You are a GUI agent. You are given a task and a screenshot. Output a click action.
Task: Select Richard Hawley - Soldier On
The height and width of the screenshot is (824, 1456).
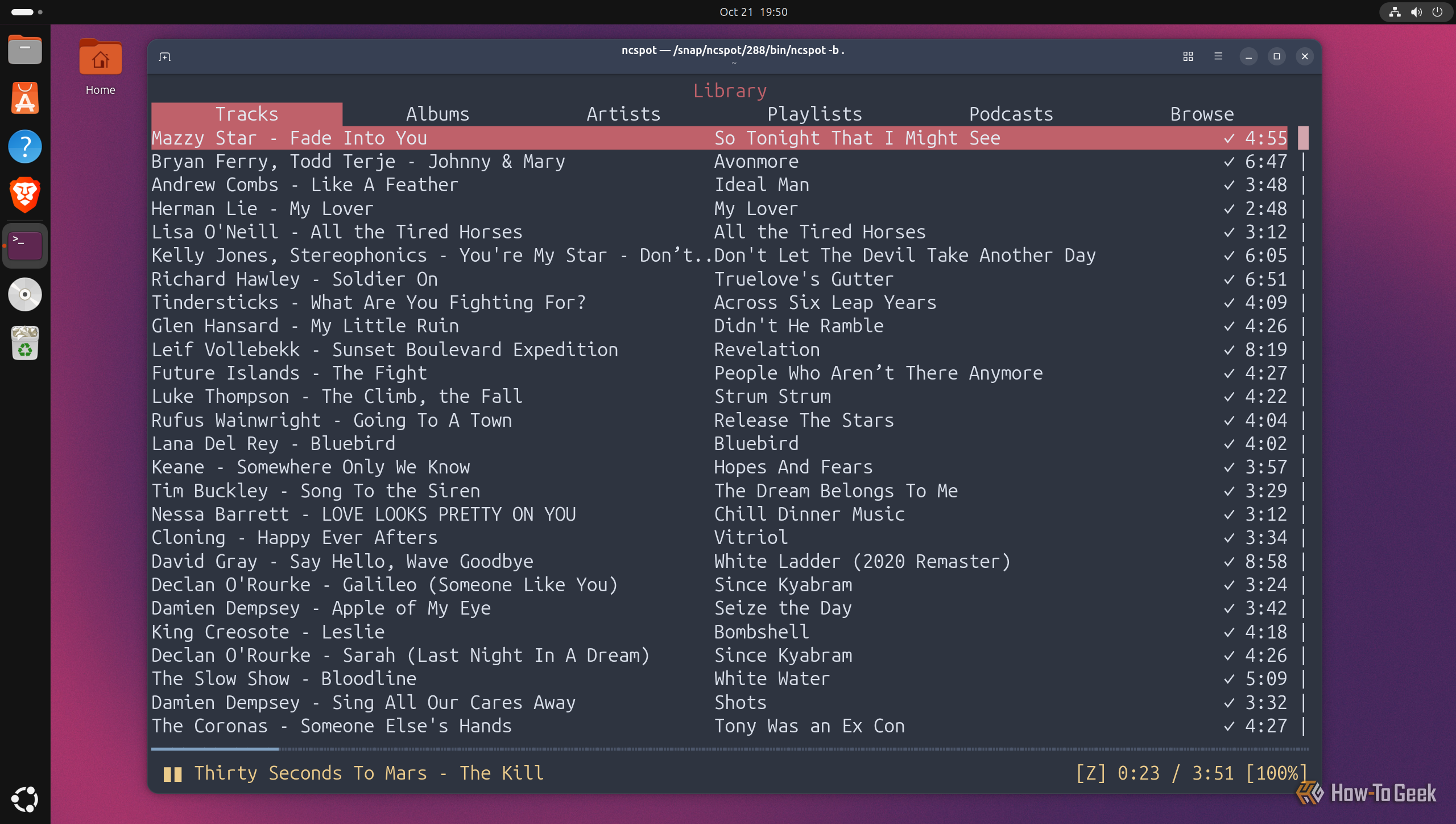tap(719, 279)
